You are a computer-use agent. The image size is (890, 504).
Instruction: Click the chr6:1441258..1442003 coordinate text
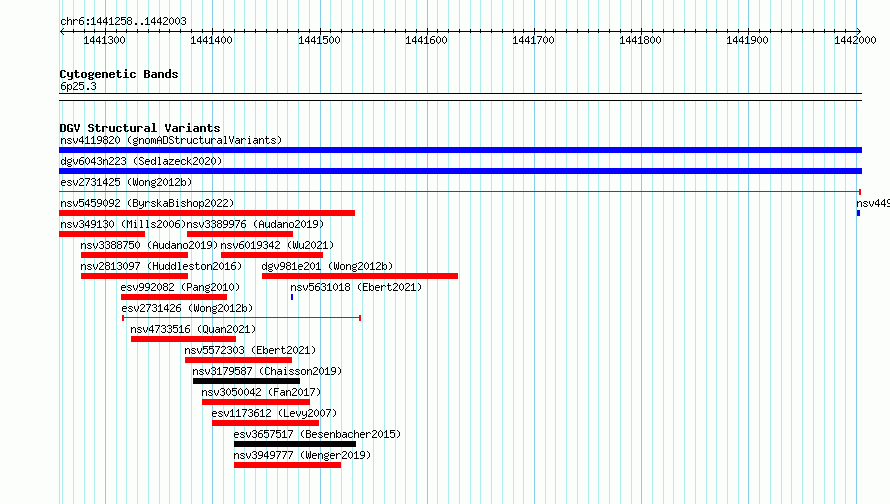tap(123, 21)
